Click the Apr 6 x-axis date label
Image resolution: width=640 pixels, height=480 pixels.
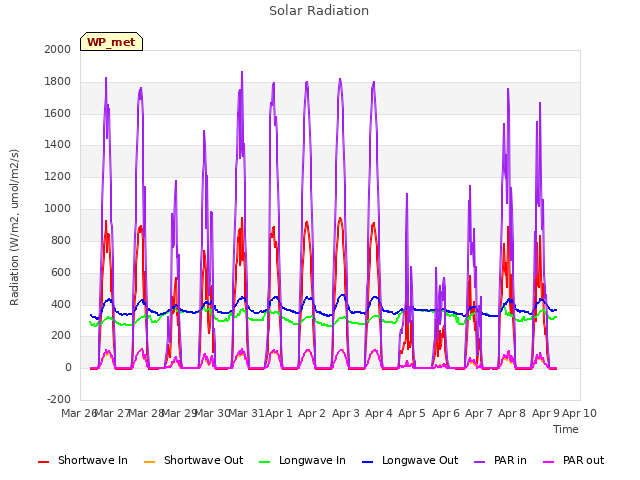point(445,413)
